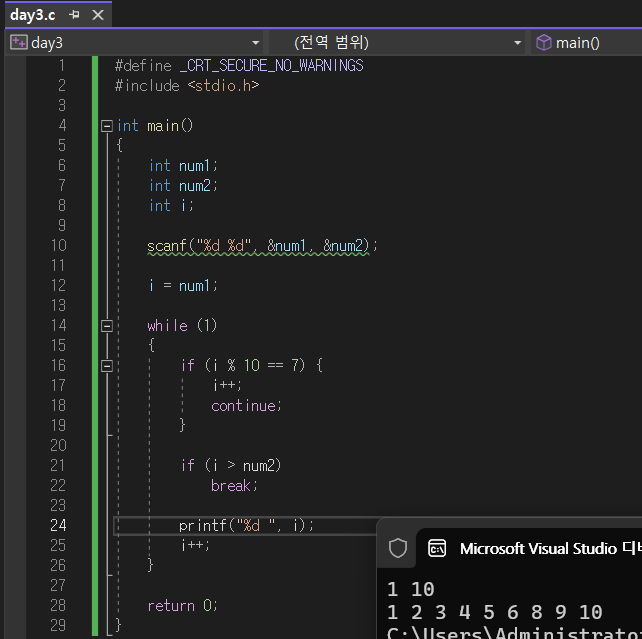Screen dimensions: 642x639
Task: Open the 전역 범위 scope dropdown
Action: 518,43
